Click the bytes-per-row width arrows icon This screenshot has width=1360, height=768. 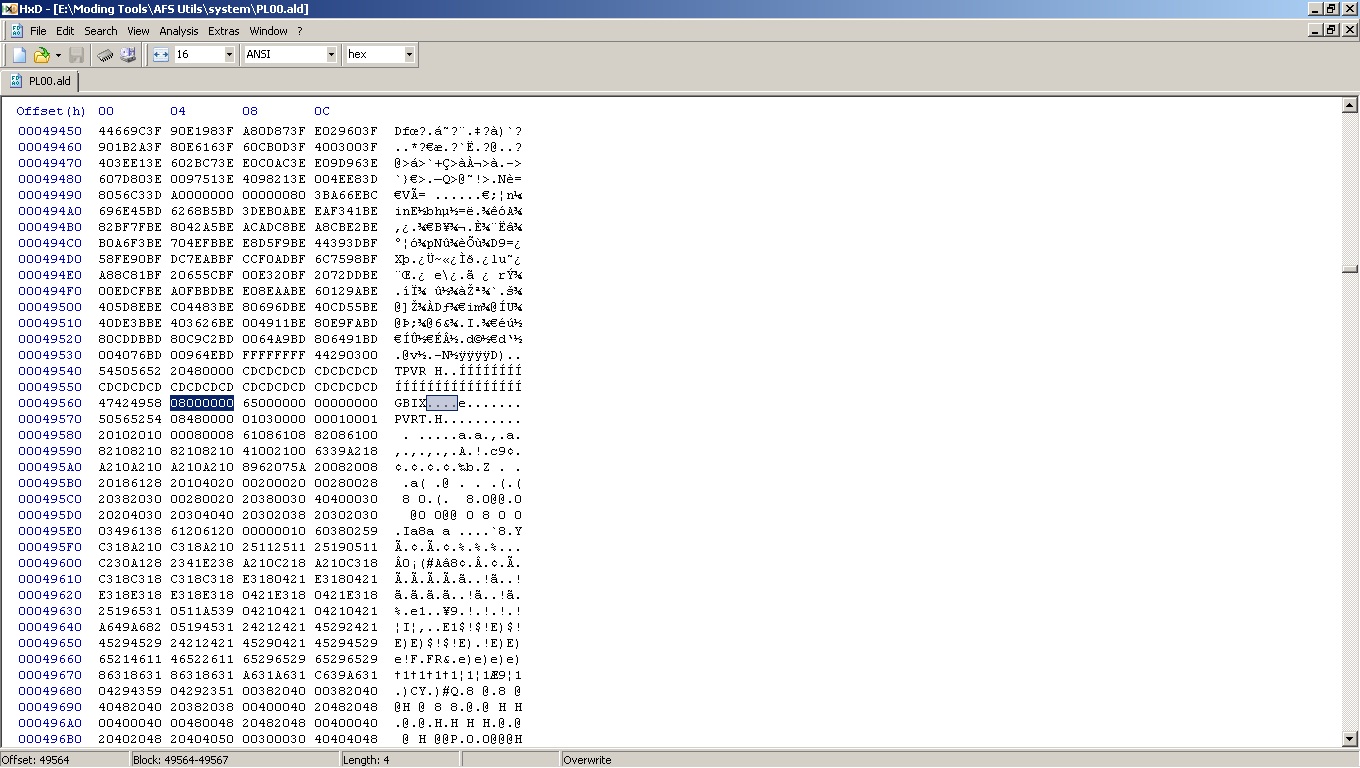click(x=161, y=55)
